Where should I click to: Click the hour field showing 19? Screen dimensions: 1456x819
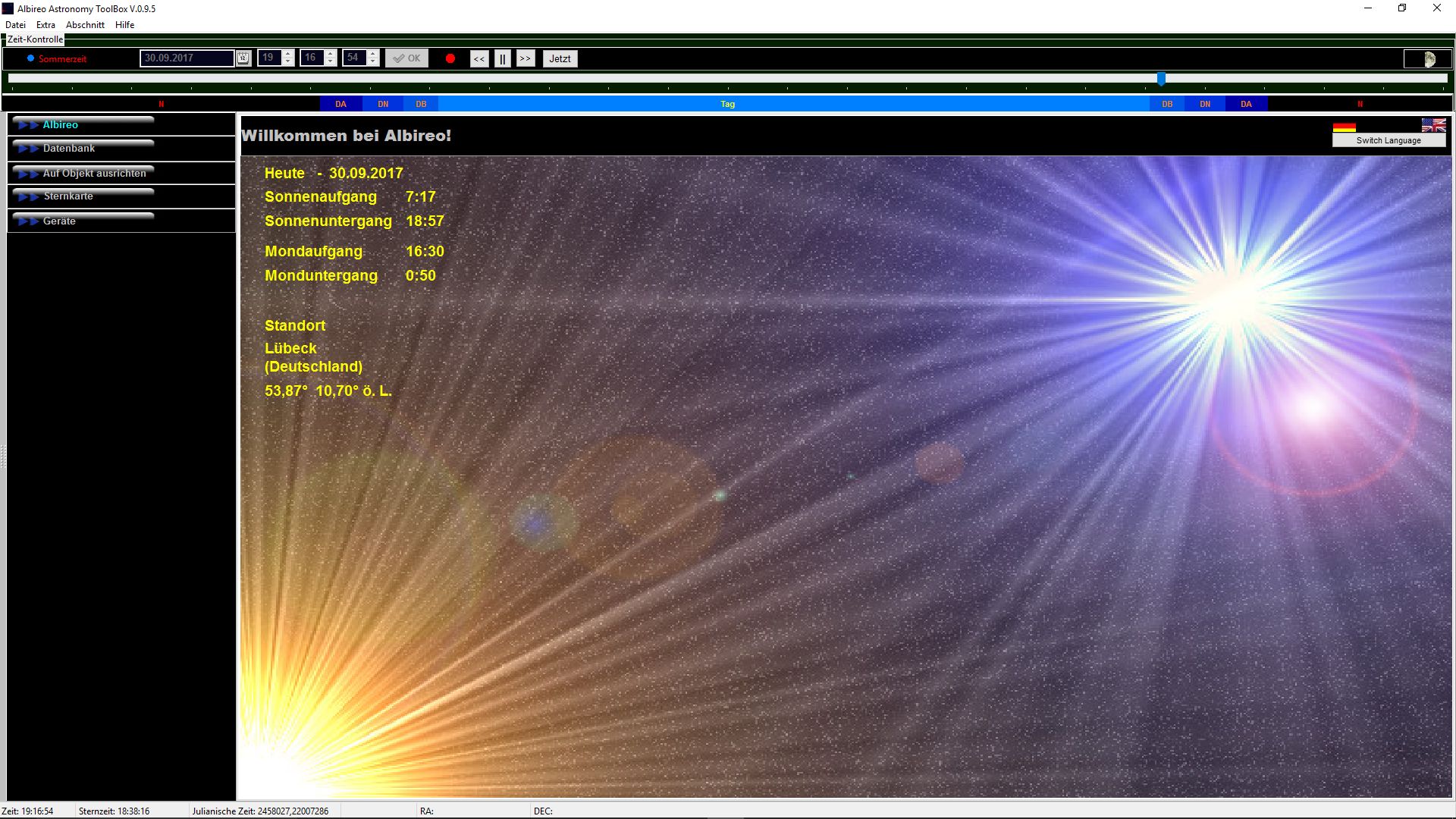[x=269, y=58]
